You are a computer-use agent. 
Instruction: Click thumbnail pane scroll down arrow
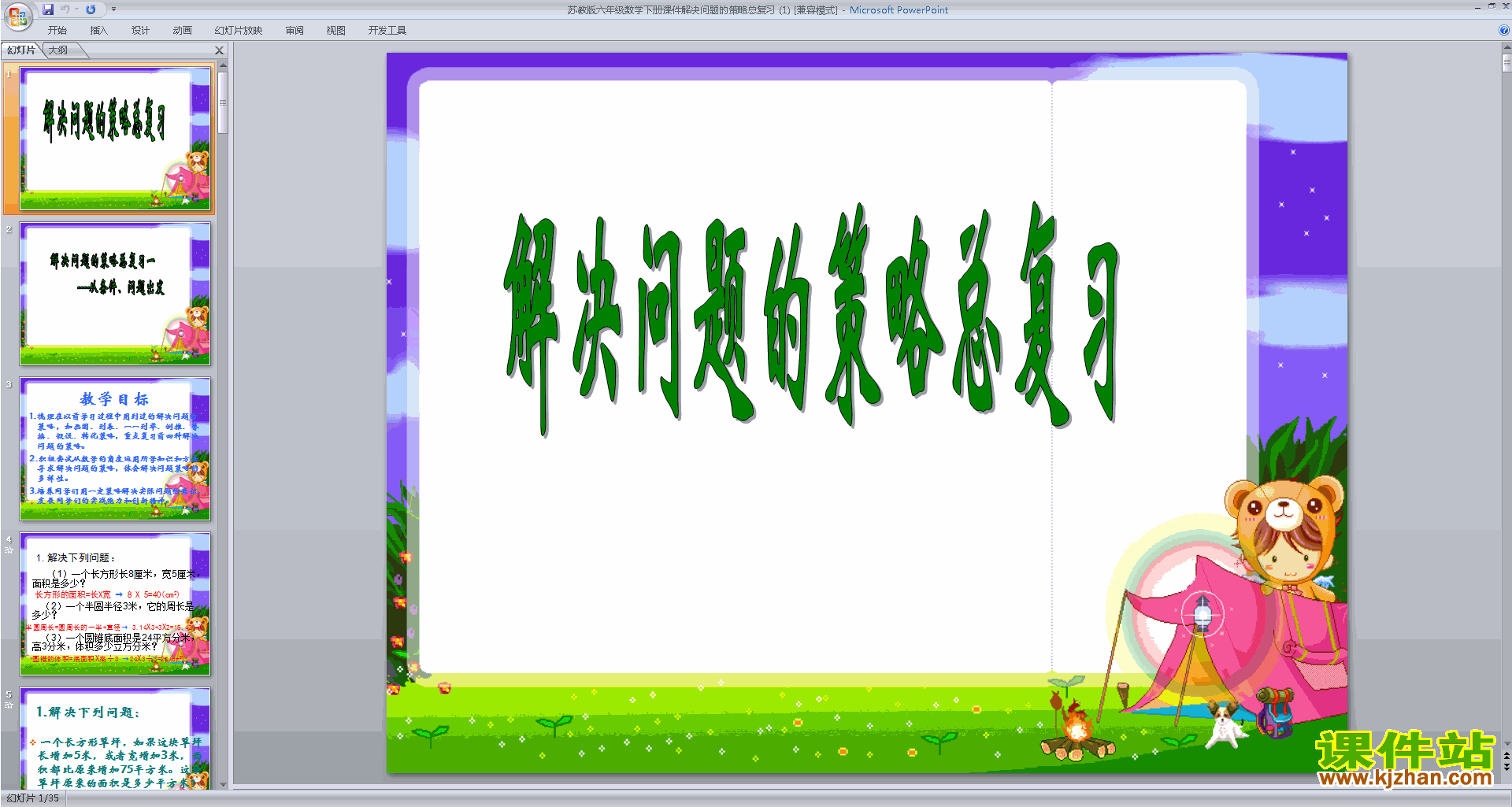(223, 784)
